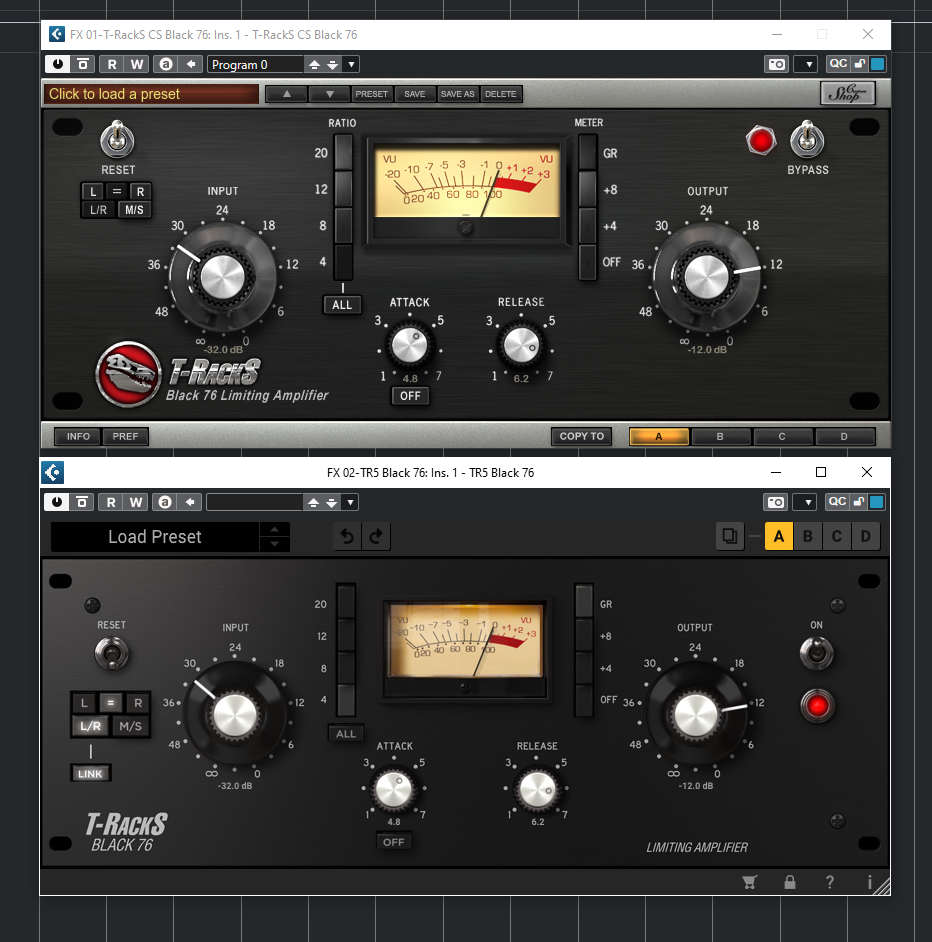
Task: Click the ATTACK knob in CS Black 76
Action: pyautogui.click(x=409, y=345)
